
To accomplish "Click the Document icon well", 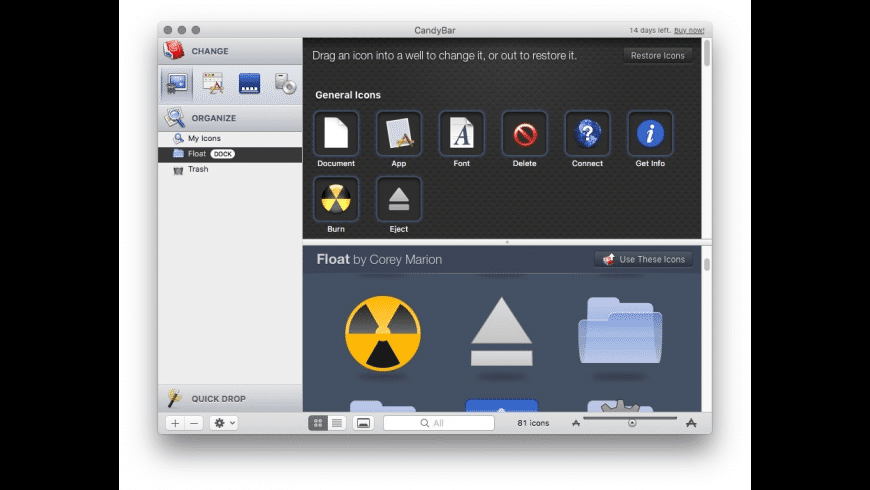I will pyautogui.click(x=336, y=133).
